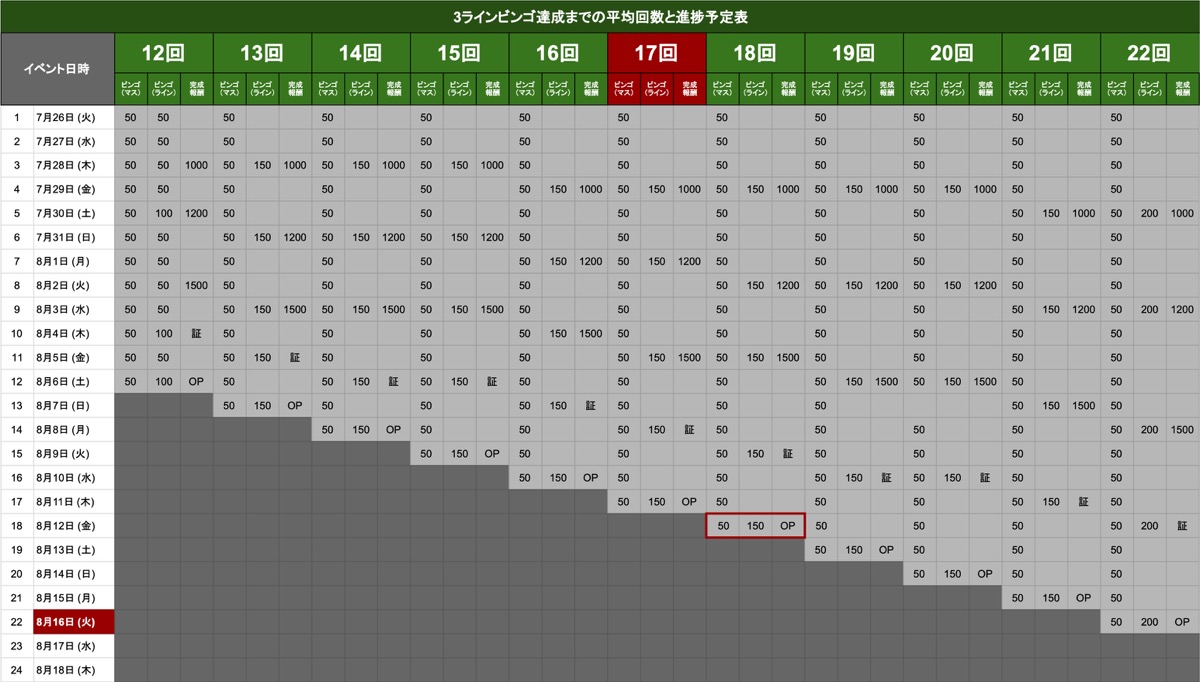Click the 14回 column header
Screen dimensions: 1200x682
361,53
